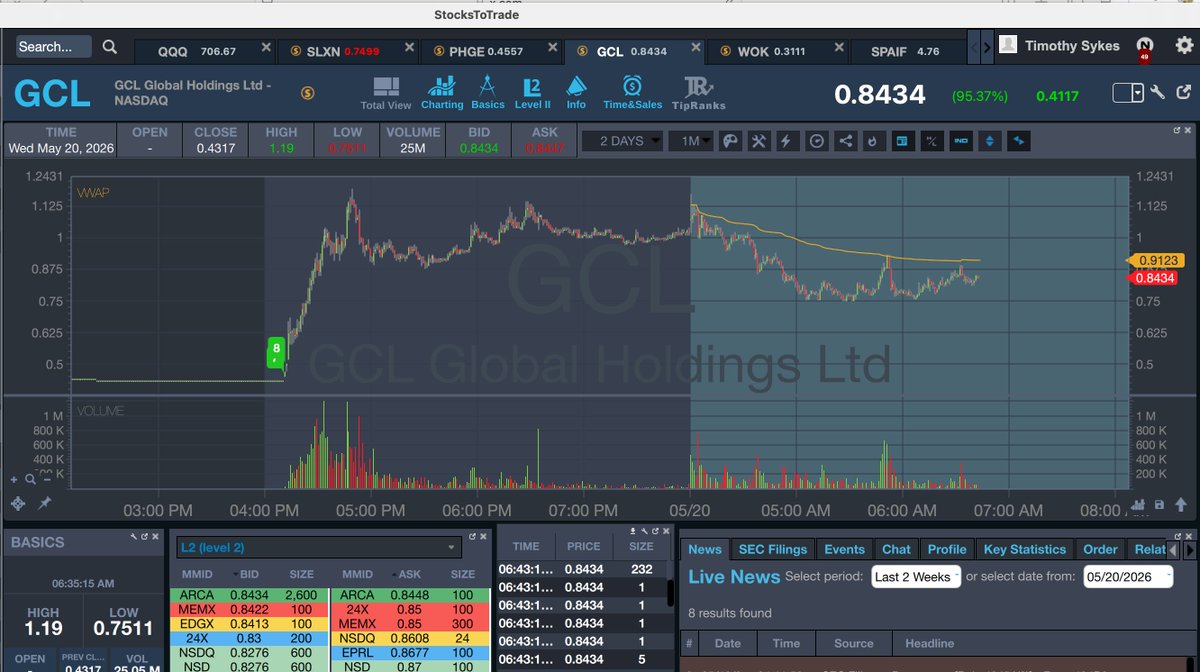
Task: Click the up arrow icon at chart bottom-right
Action: [1181, 506]
